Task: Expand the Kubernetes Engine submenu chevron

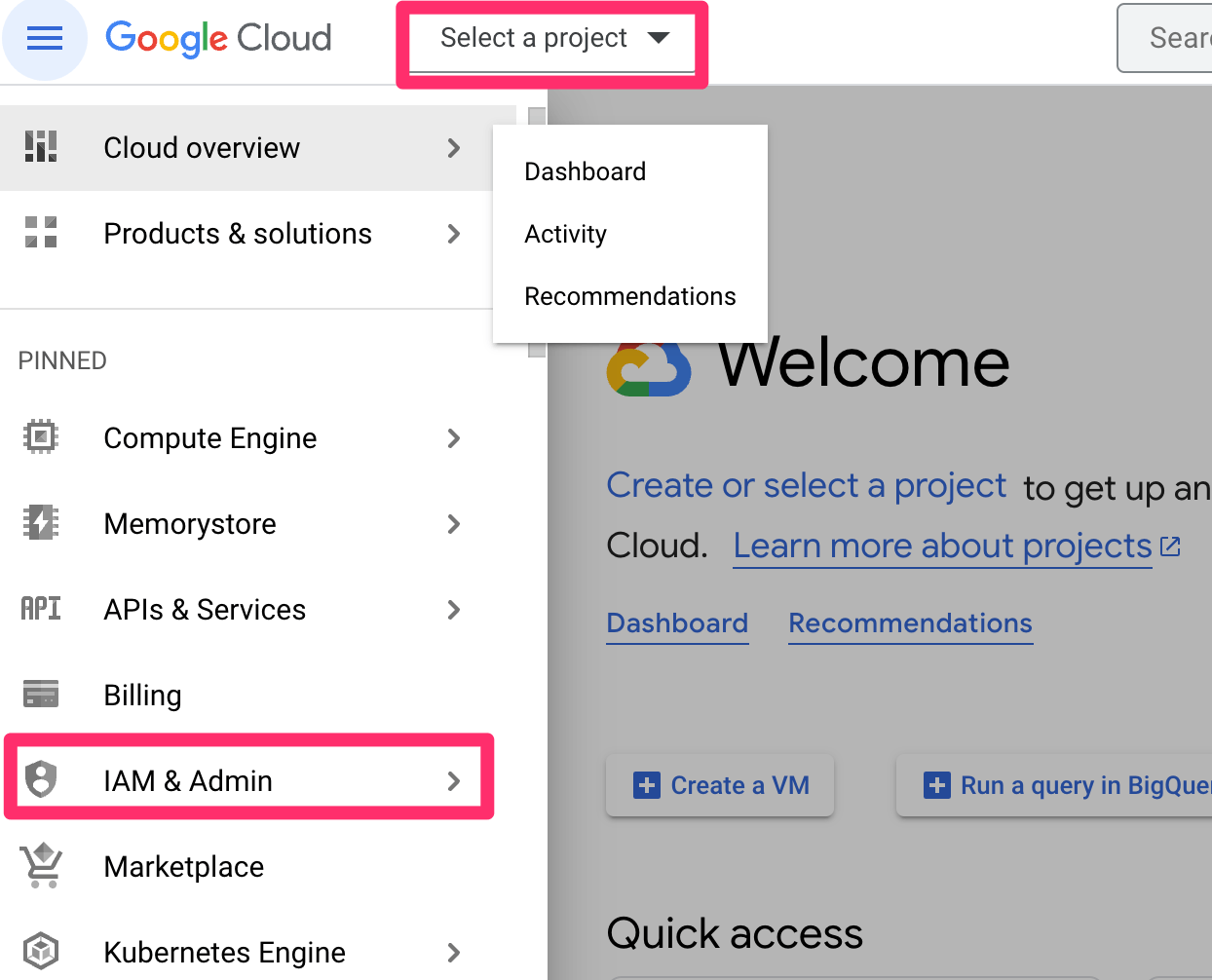Action: pyautogui.click(x=453, y=953)
